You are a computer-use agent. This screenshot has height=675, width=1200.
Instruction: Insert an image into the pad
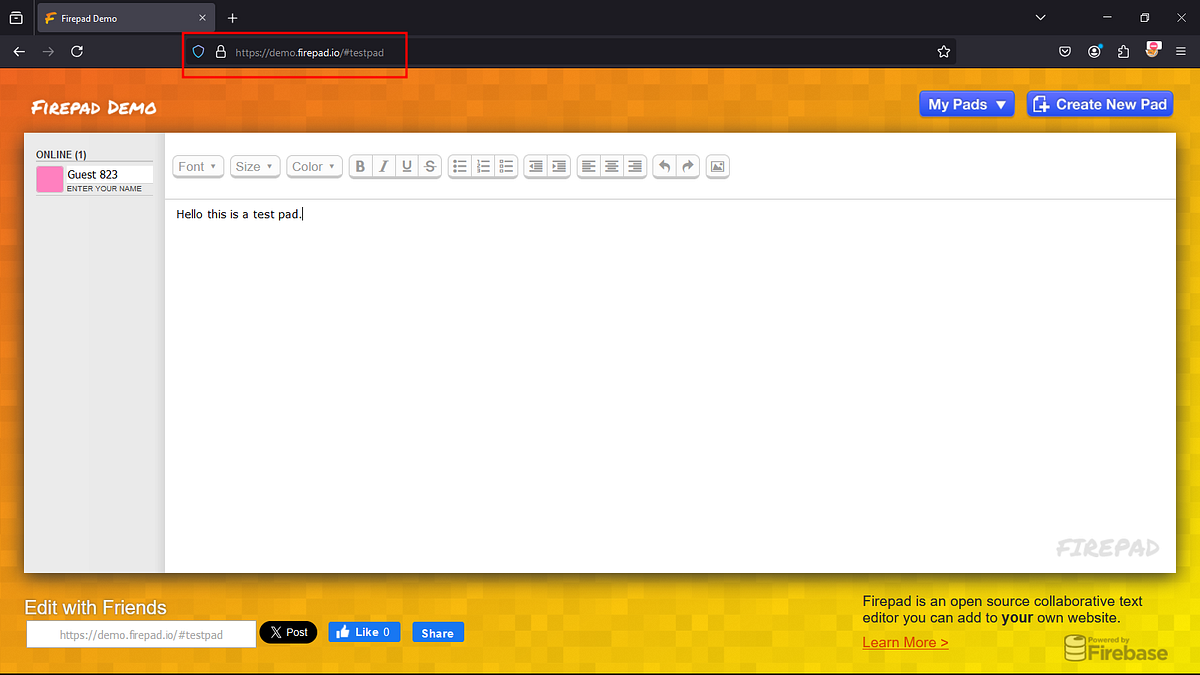click(717, 166)
